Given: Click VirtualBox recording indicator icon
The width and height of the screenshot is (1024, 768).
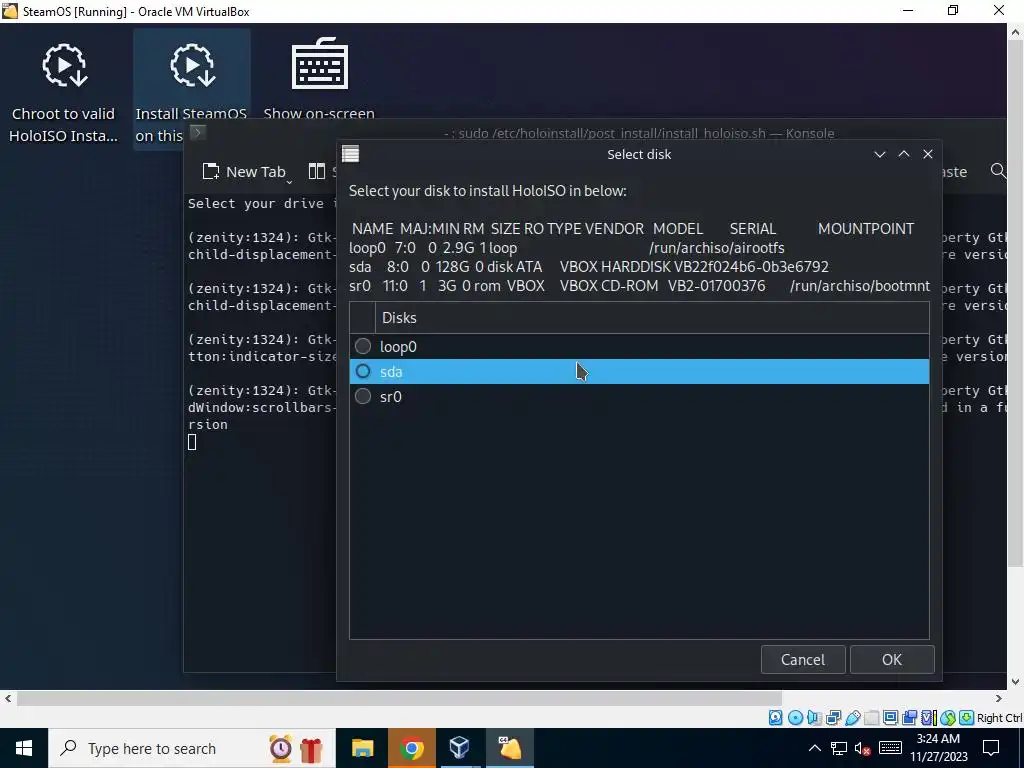Looking at the screenshot, I should point(909,718).
